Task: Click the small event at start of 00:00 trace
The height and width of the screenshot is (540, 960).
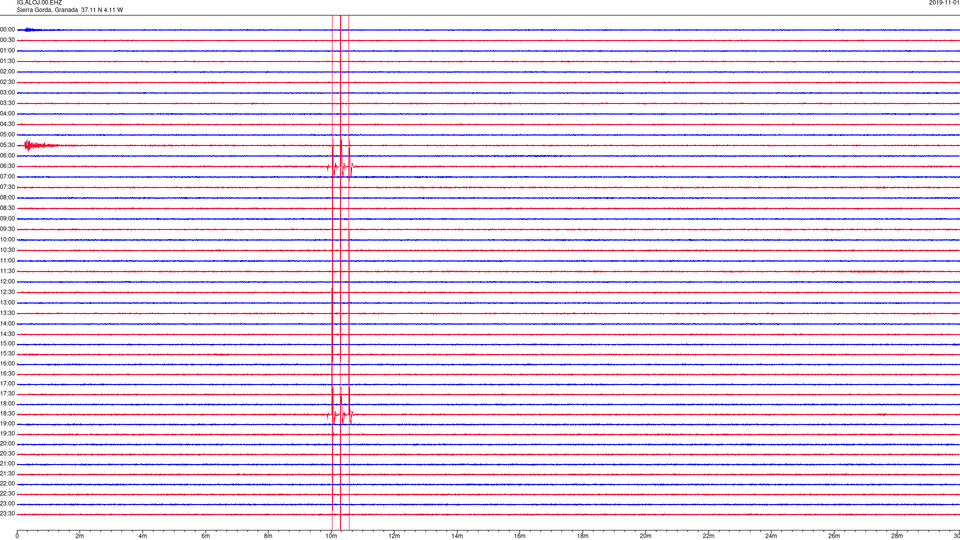Action: coord(32,29)
